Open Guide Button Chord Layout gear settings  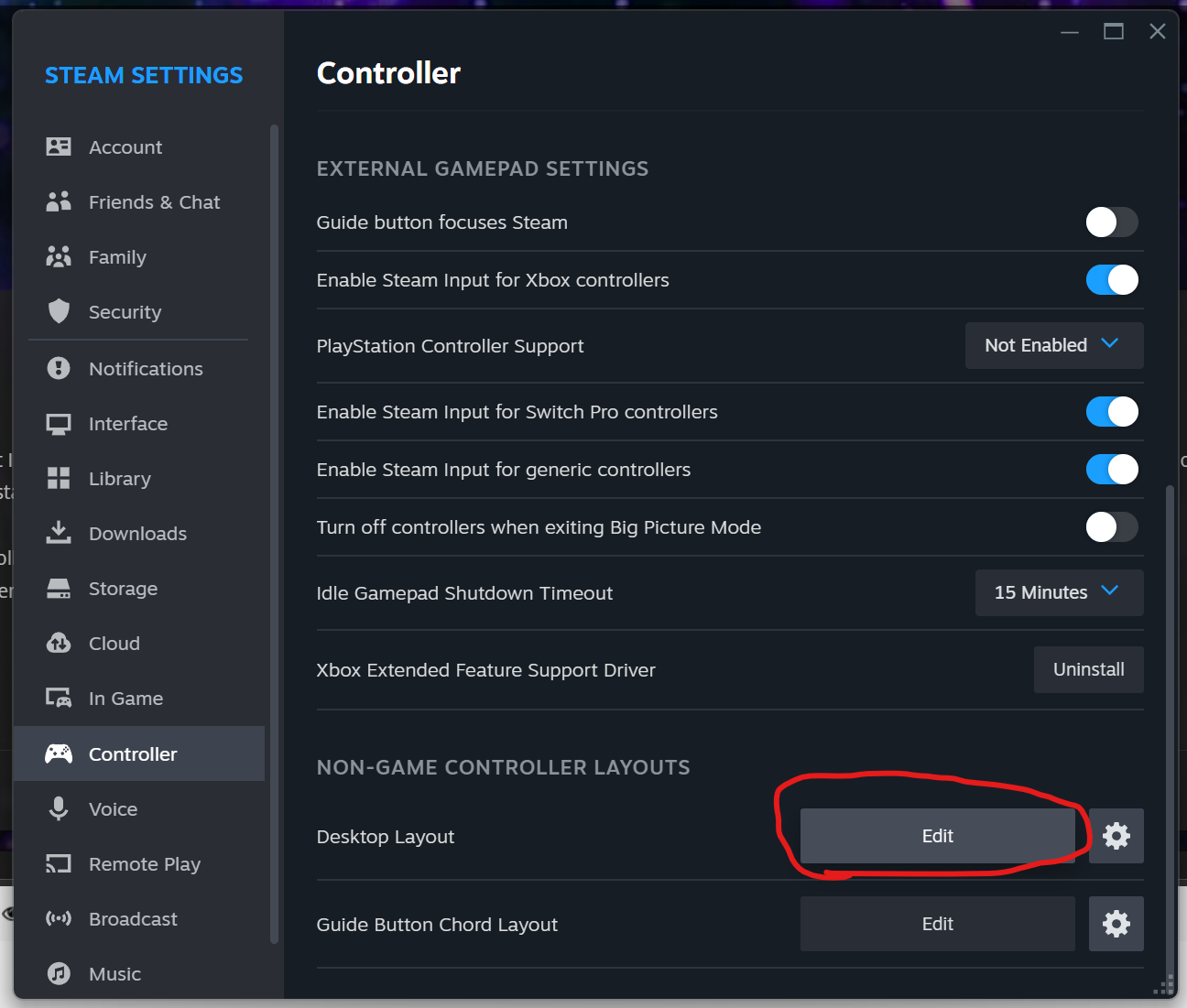1116,924
